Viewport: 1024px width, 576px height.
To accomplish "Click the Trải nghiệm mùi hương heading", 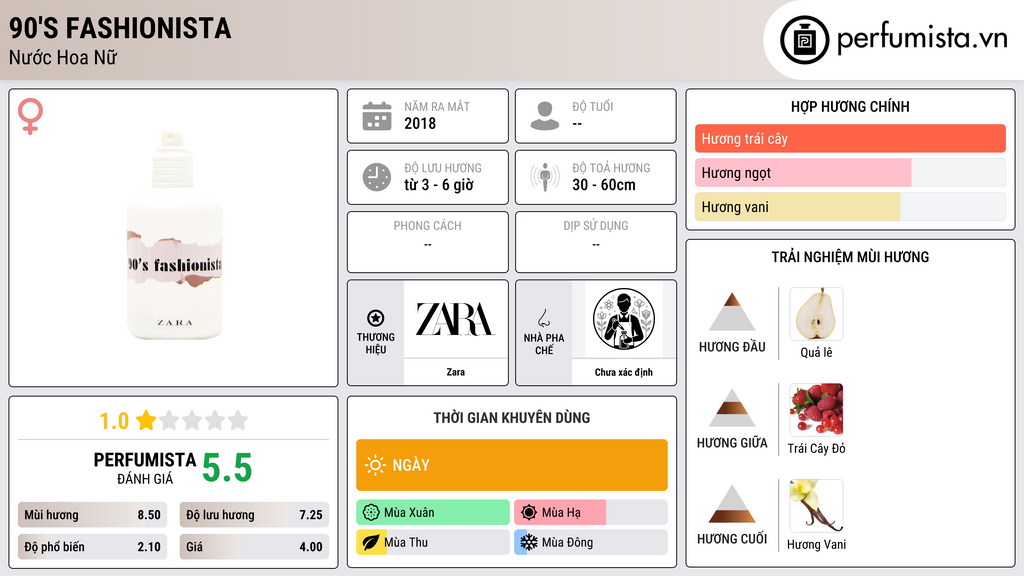I will click(850, 257).
